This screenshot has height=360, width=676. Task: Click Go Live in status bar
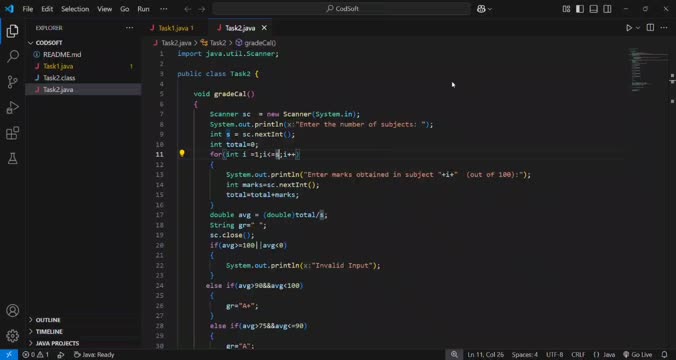638,355
